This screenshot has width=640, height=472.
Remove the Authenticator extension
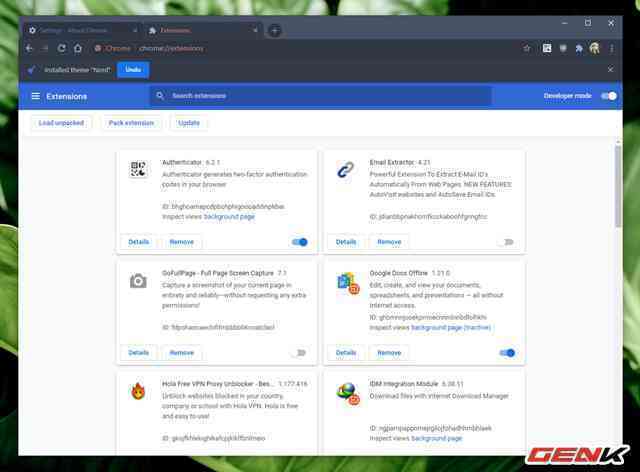(x=182, y=242)
